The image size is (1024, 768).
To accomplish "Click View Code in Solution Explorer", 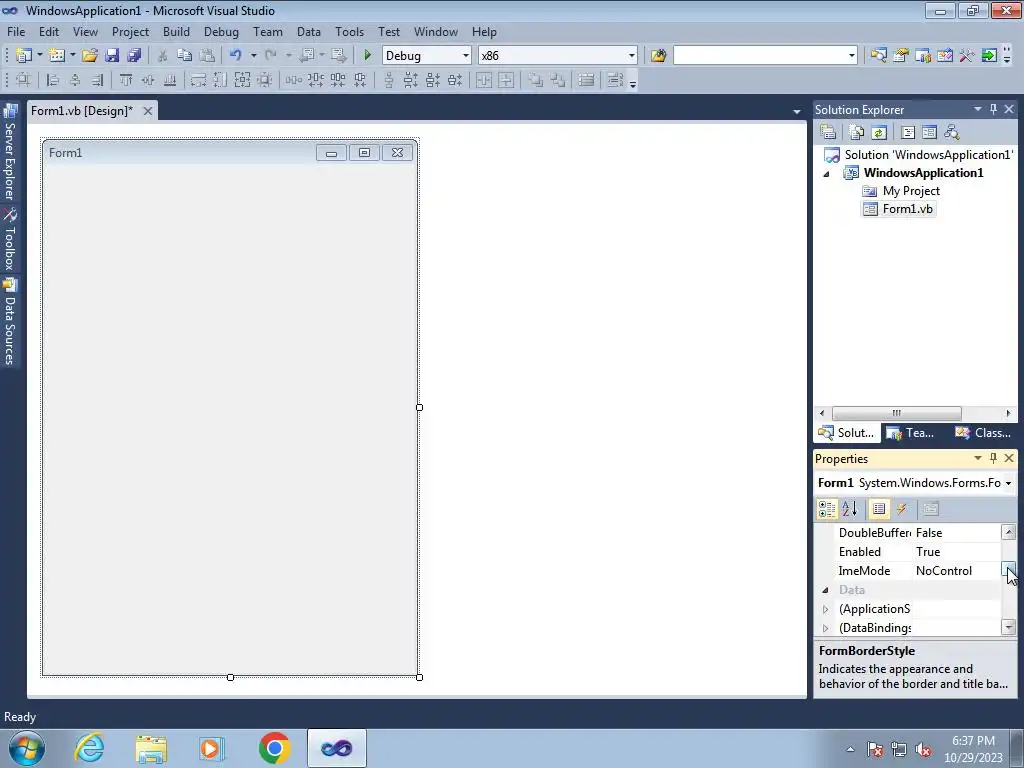I will 908,133.
